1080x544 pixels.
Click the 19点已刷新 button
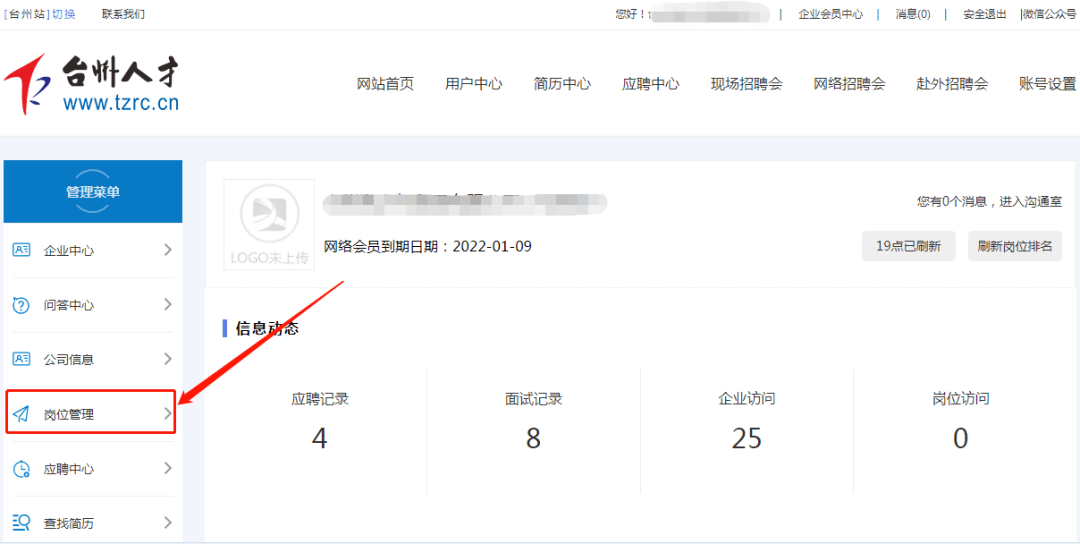(908, 246)
